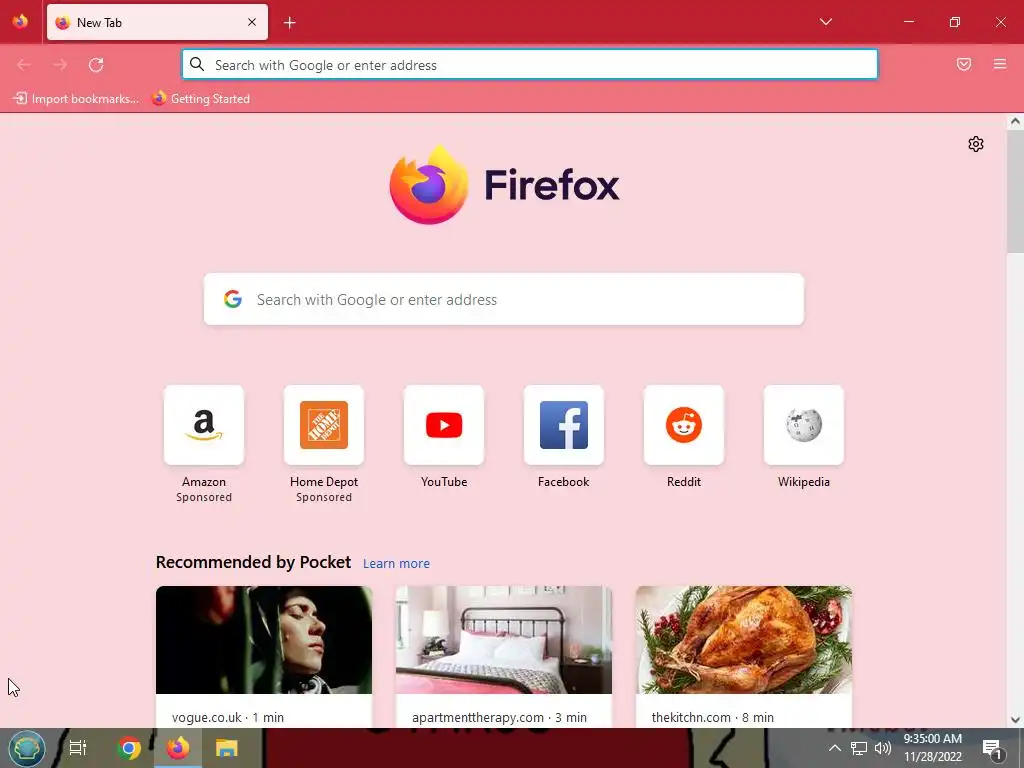The width and height of the screenshot is (1024, 768).
Task: Click the network icon in system tray
Action: [859, 748]
